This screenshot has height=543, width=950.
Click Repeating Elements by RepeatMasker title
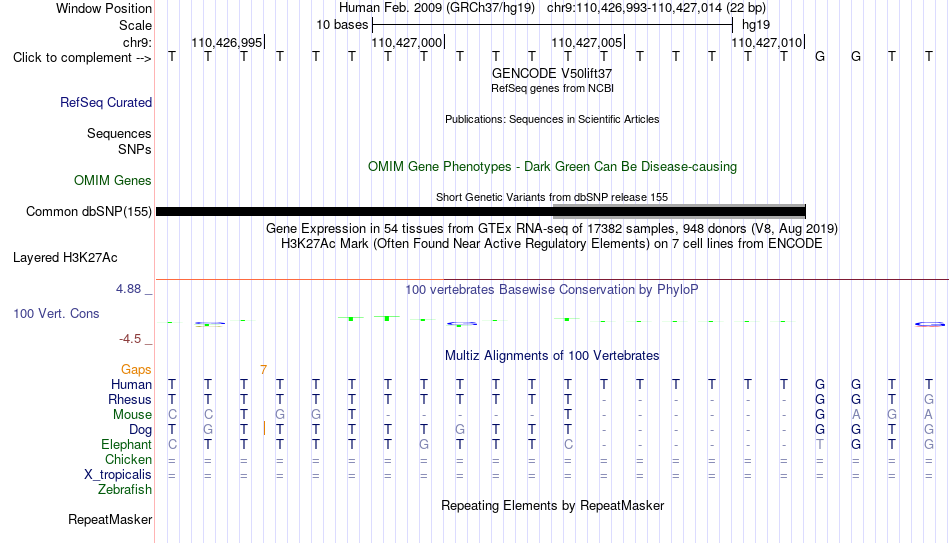click(552, 505)
